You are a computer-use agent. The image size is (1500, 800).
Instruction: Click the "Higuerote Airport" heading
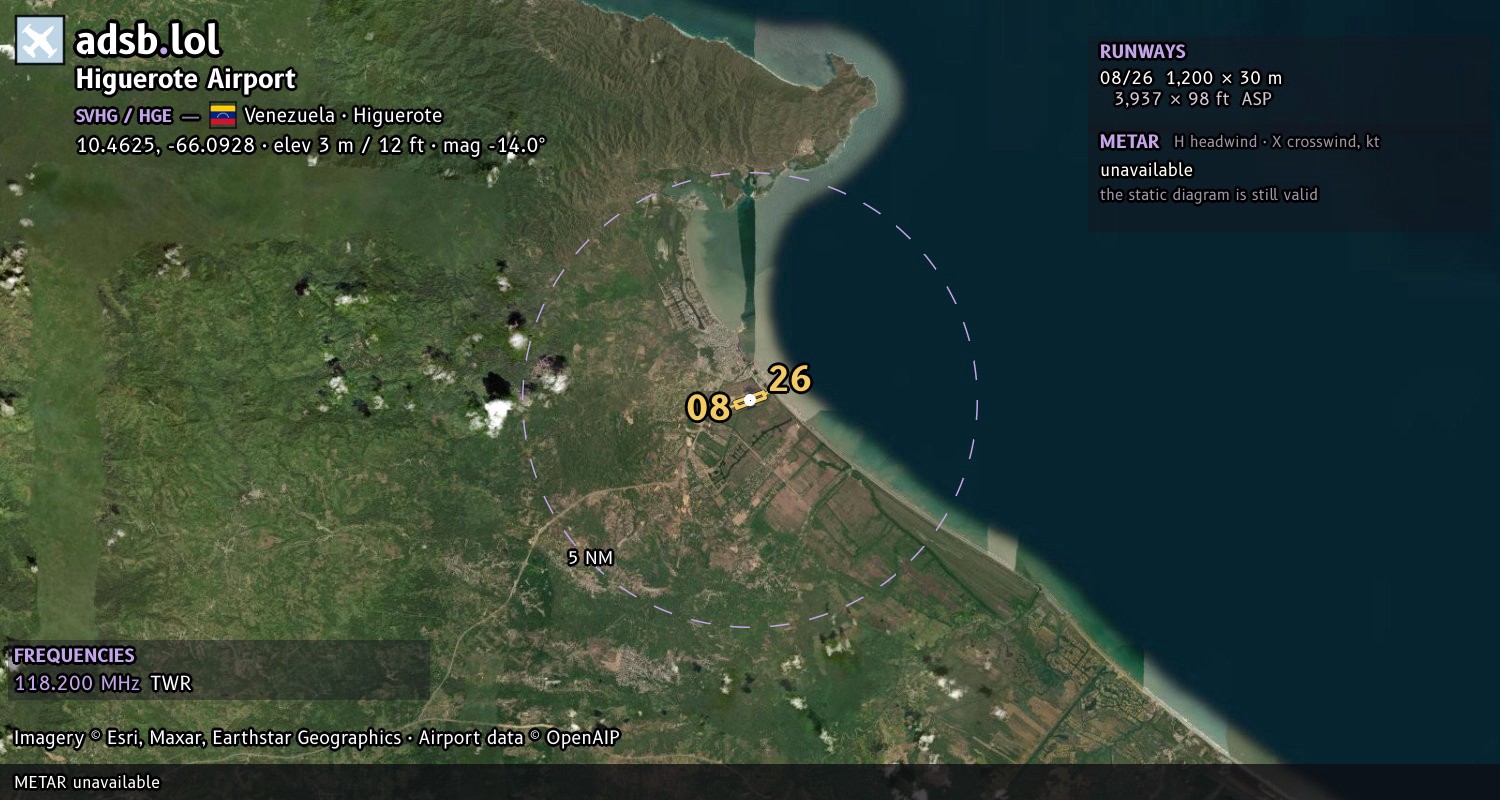(x=186, y=79)
